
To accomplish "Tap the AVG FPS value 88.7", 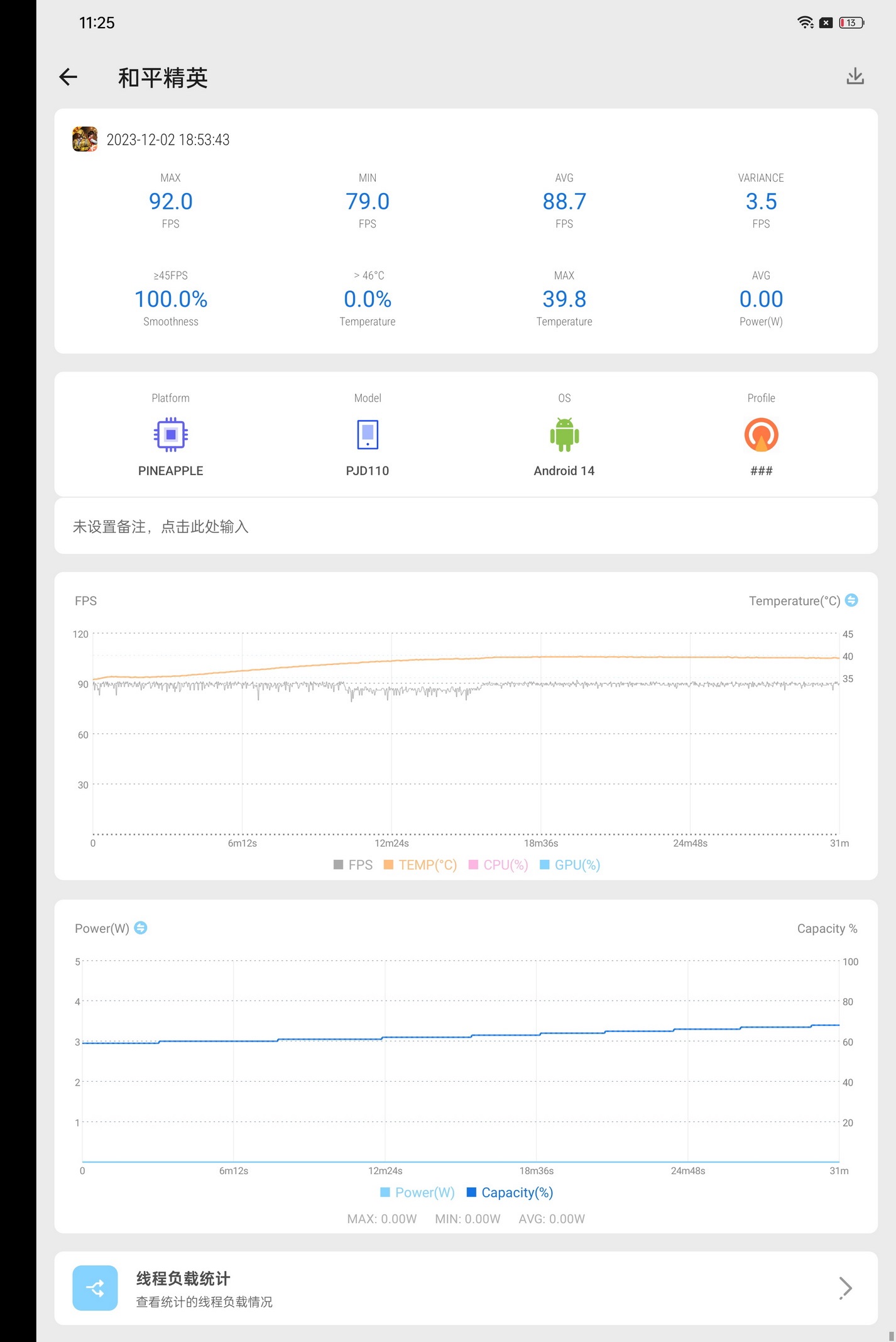I will [x=564, y=202].
